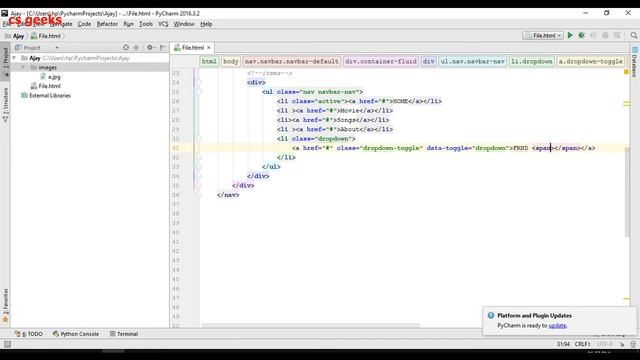Hide the Project tool window

tap(162, 47)
